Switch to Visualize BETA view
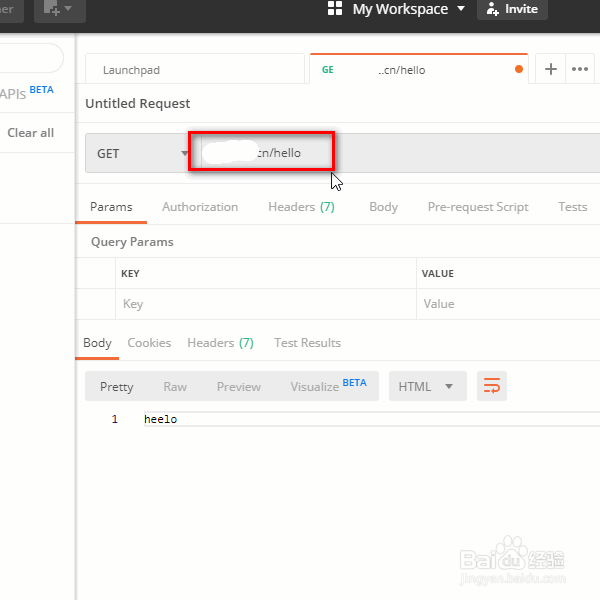600x600 pixels. (328, 386)
